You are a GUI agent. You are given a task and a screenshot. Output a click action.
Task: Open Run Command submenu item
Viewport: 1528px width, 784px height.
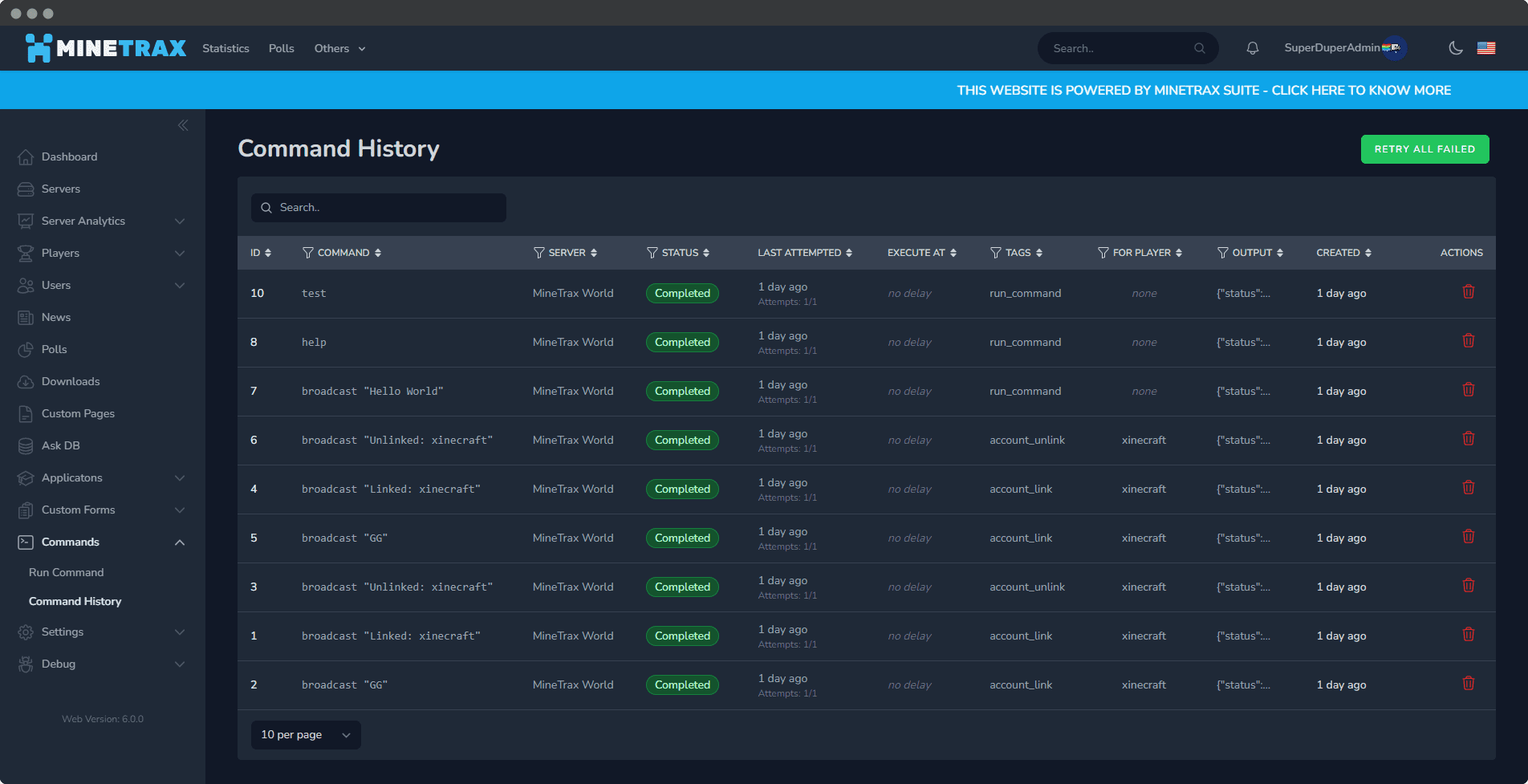66,572
